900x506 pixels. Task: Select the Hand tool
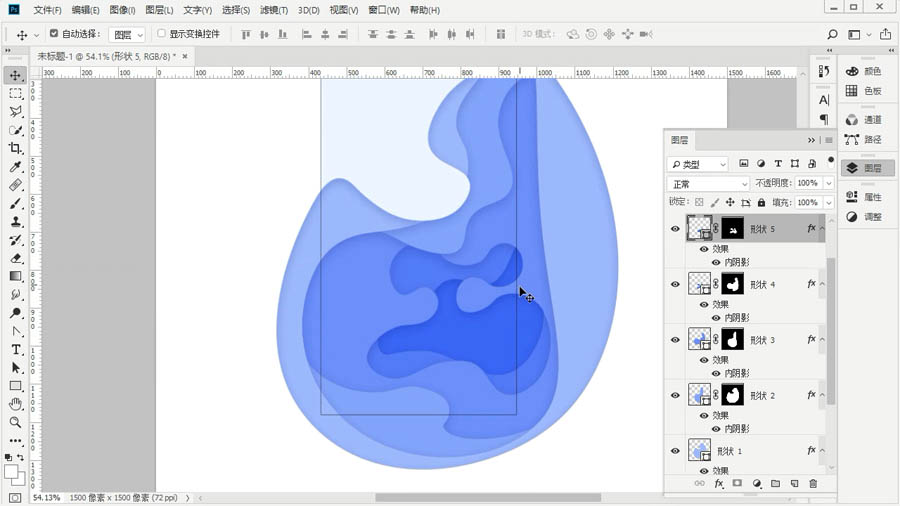click(x=16, y=404)
